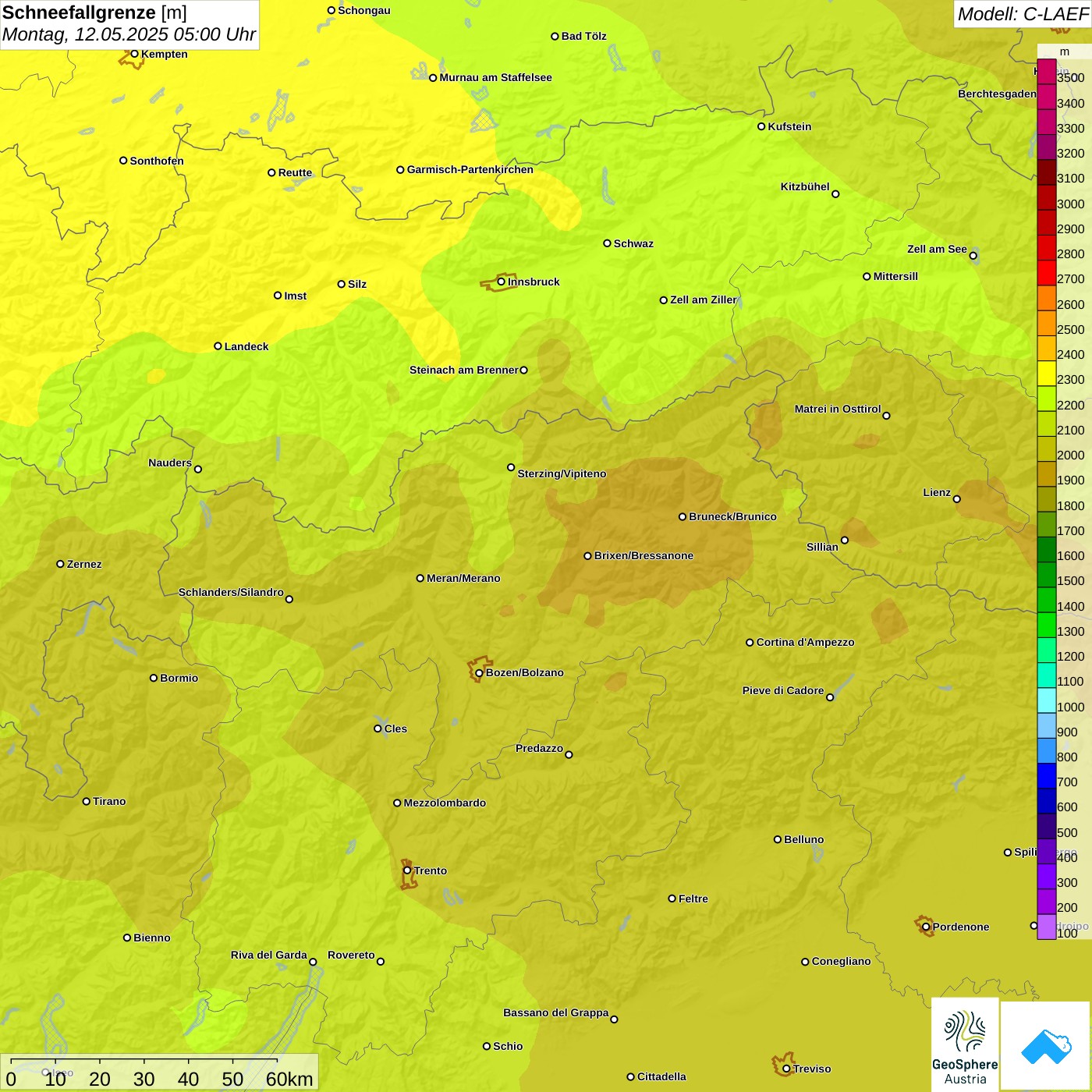Click the Murnau am Staffelsee label
This screenshot has height=1092, width=1092.
tap(495, 77)
